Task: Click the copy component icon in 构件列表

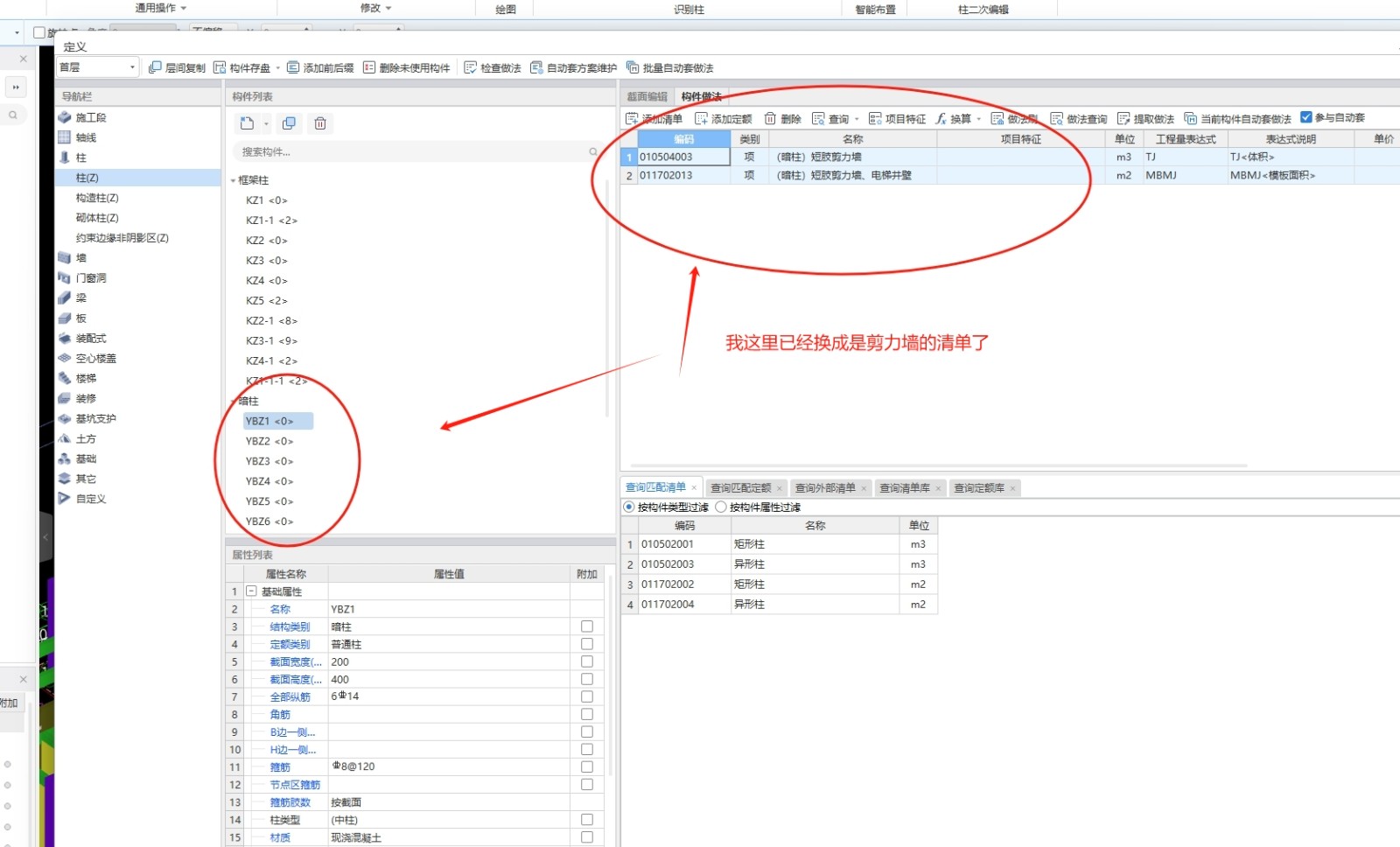Action: [289, 123]
